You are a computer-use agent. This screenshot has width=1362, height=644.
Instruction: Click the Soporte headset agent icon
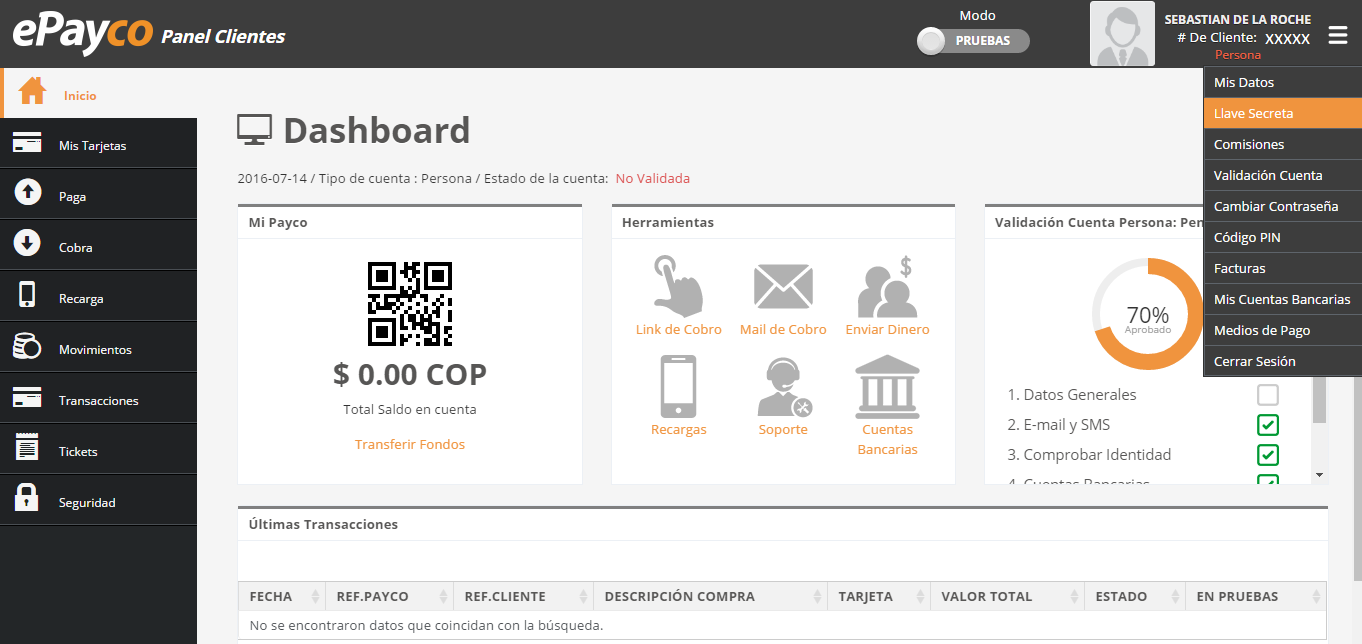[x=783, y=387]
